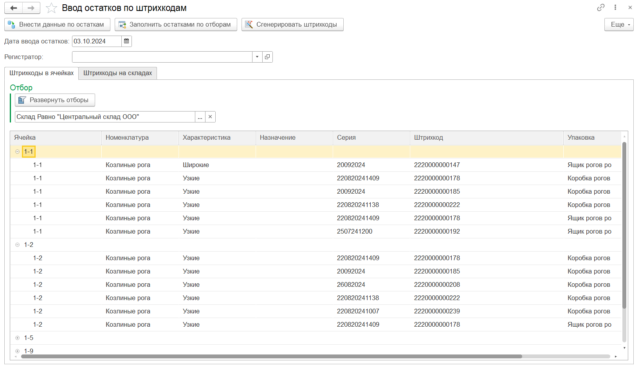This screenshot has height=367, width=640.
Task: Click the horizontal scrollbar of the table
Action: point(271,356)
